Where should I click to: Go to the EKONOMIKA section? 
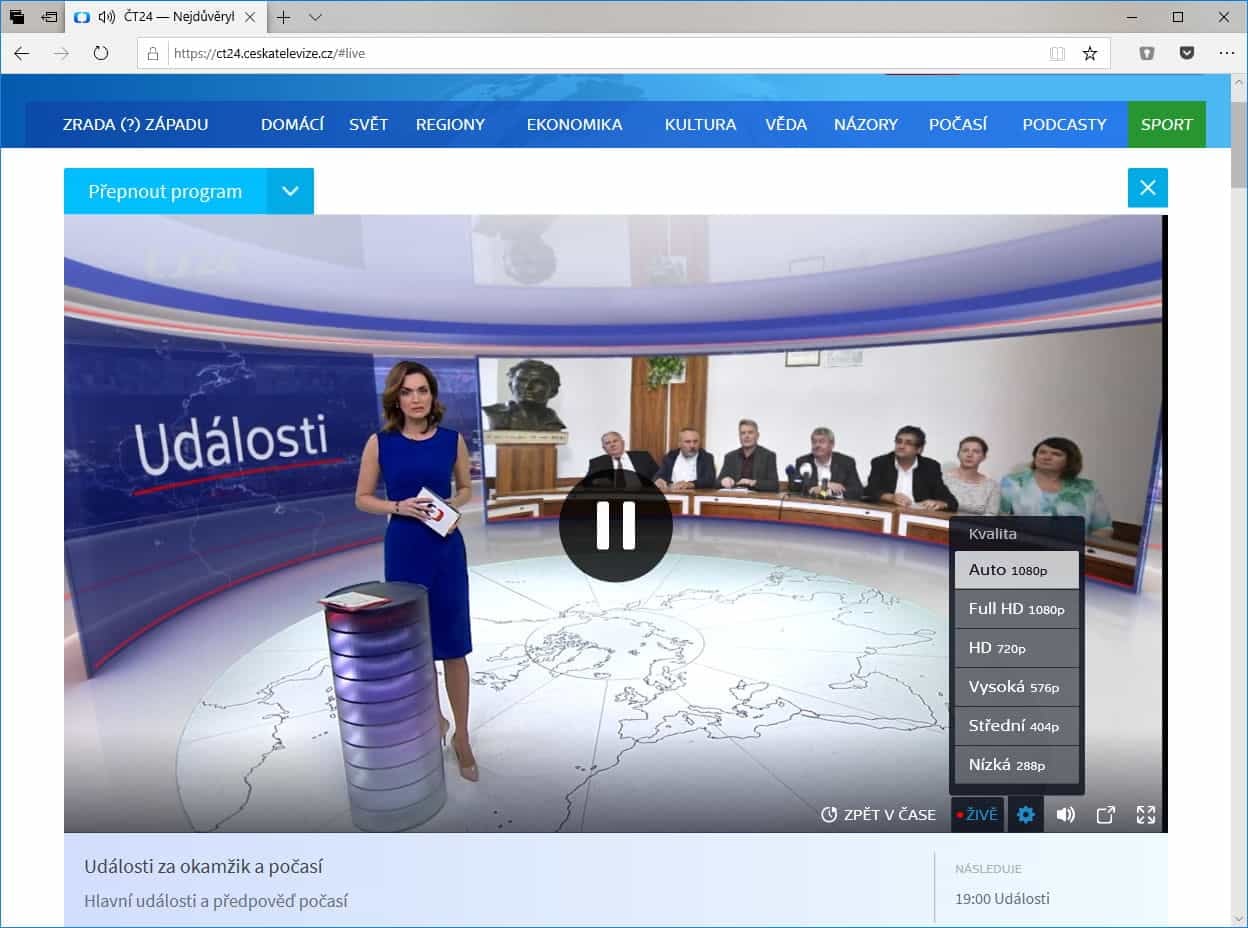tap(575, 124)
